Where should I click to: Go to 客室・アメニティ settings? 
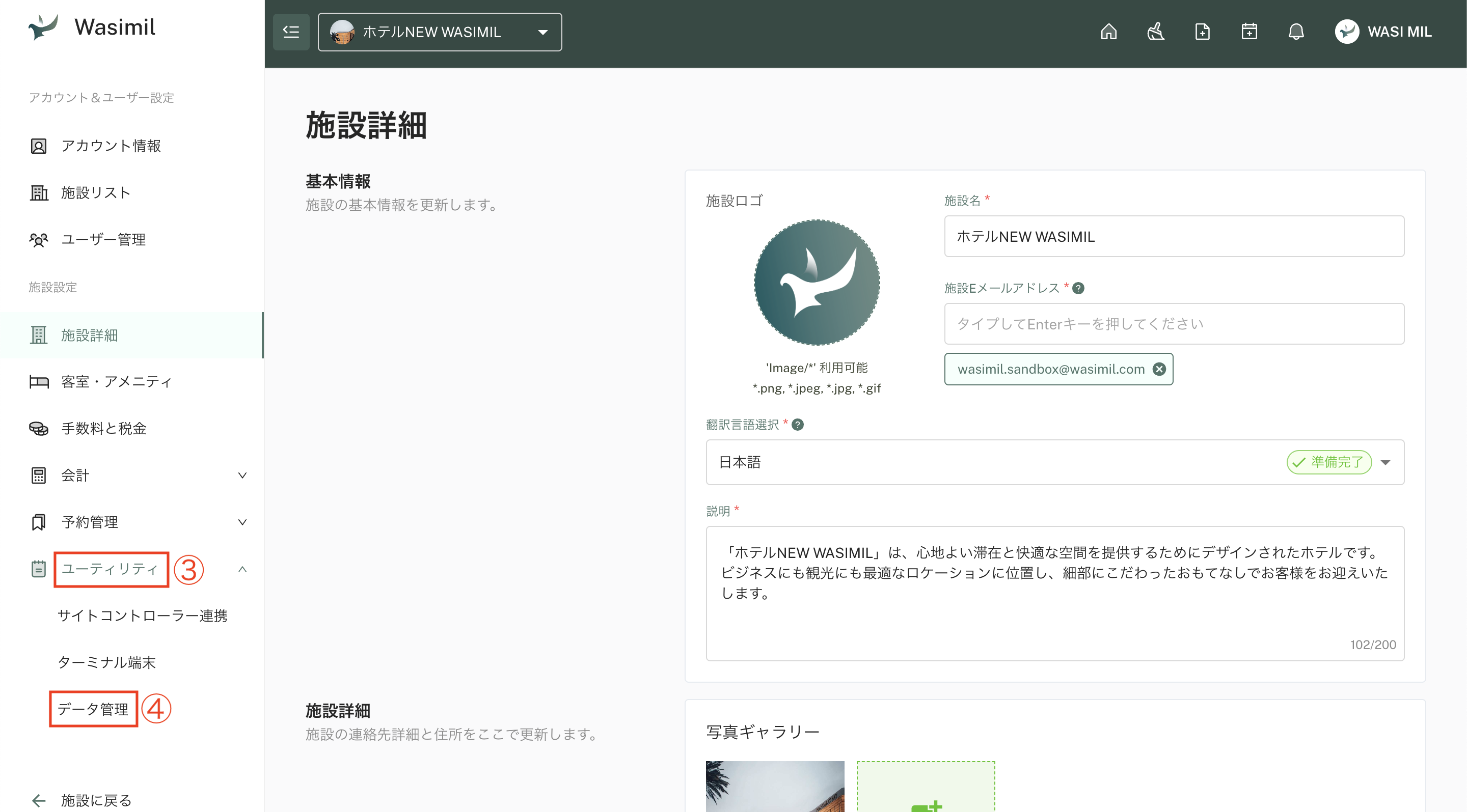point(116,381)
